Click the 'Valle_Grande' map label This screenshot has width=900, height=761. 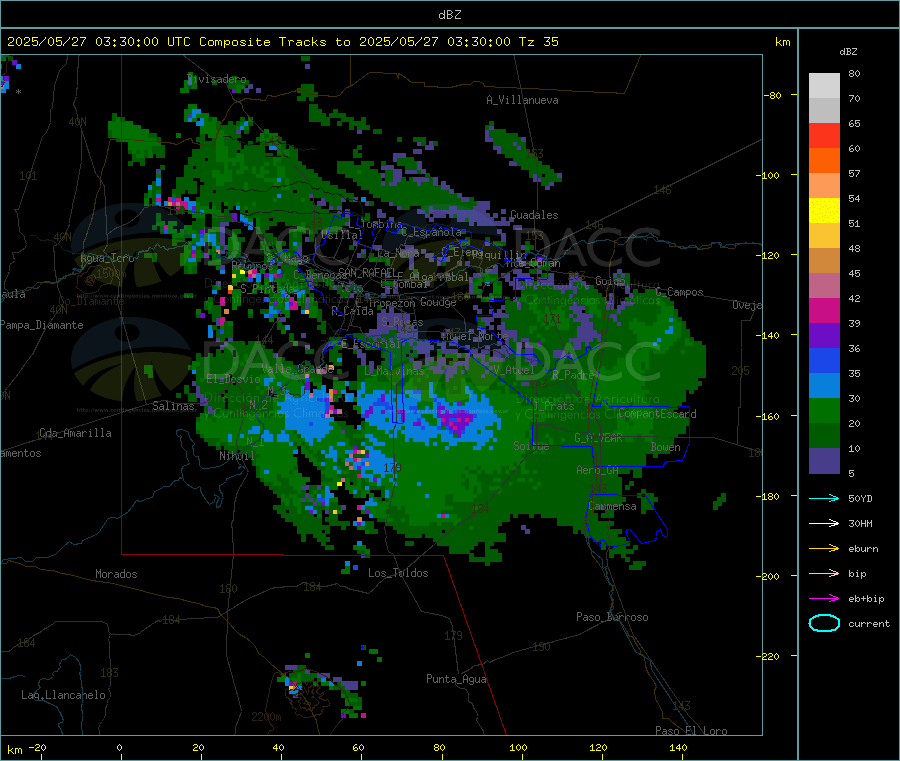(297, 368)
